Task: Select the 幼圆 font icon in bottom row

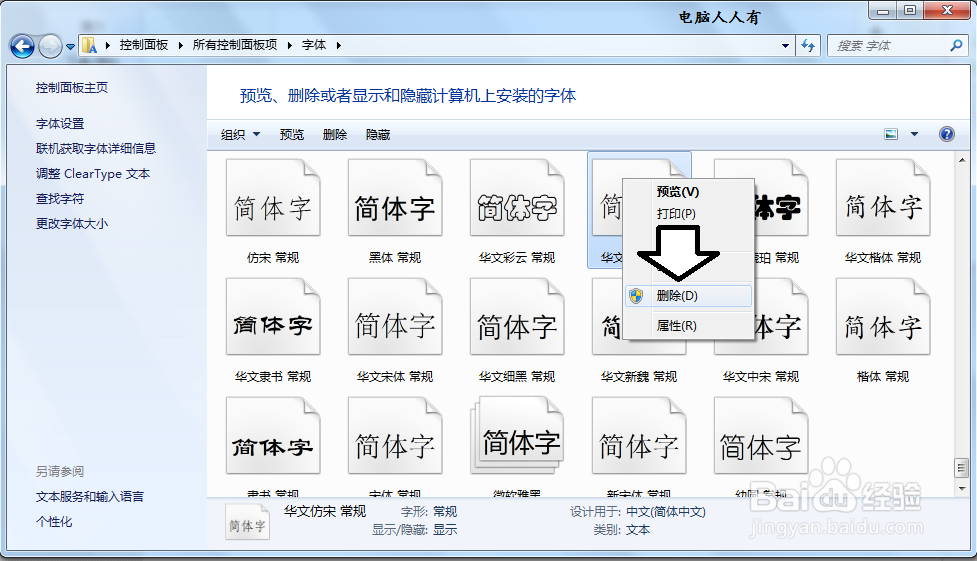Action: point(761,436)
